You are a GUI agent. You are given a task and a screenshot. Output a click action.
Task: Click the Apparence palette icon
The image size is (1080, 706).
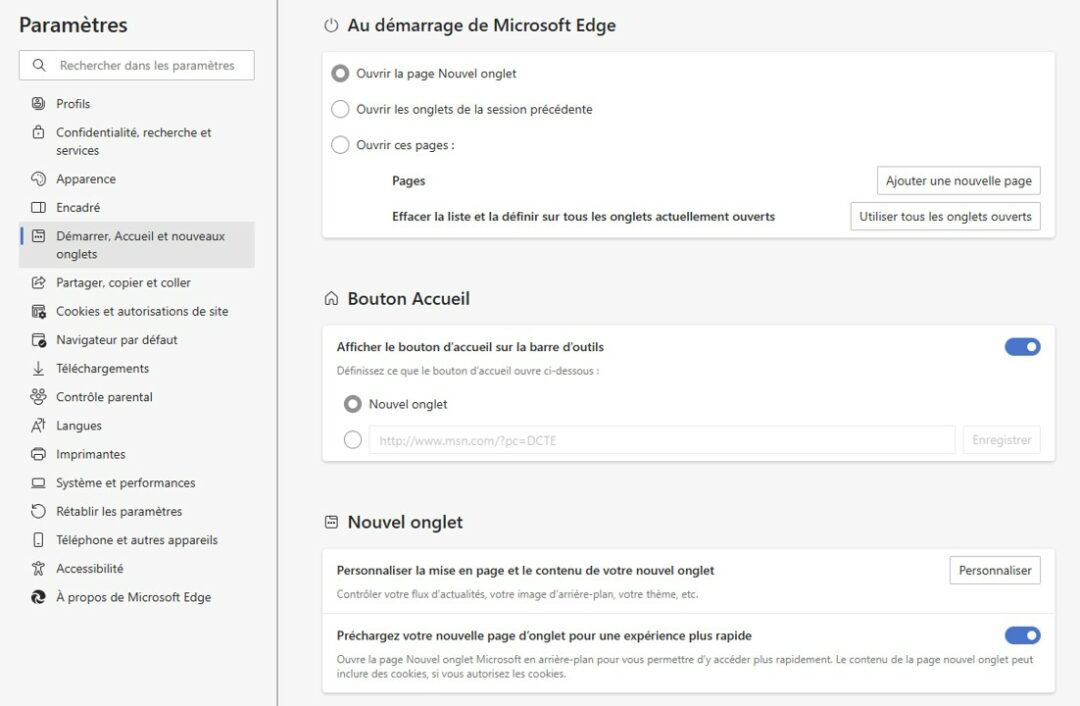[x=39, y=178]
